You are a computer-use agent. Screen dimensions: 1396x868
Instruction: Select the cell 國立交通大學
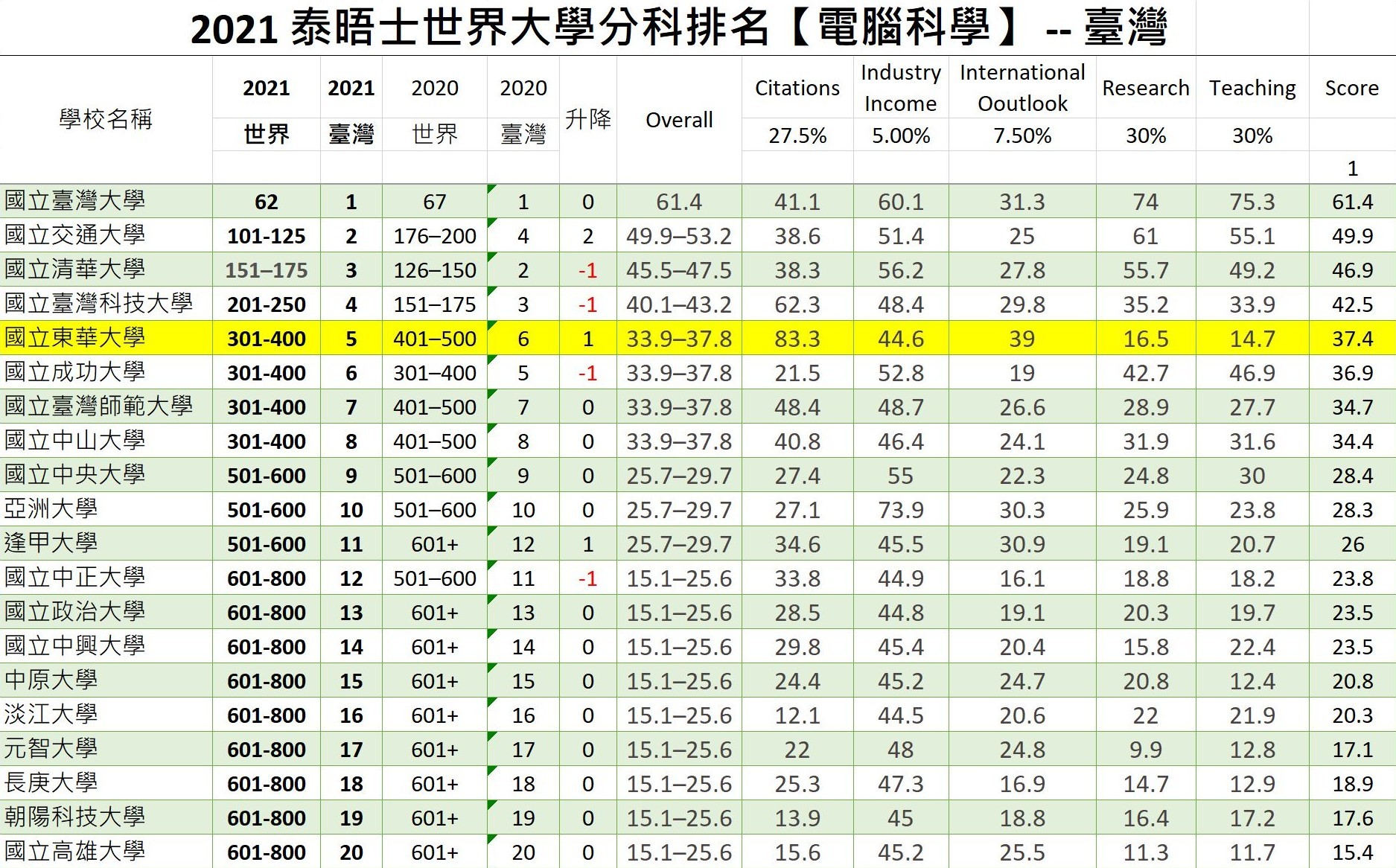pyautogui.click(x=106, y=235)
